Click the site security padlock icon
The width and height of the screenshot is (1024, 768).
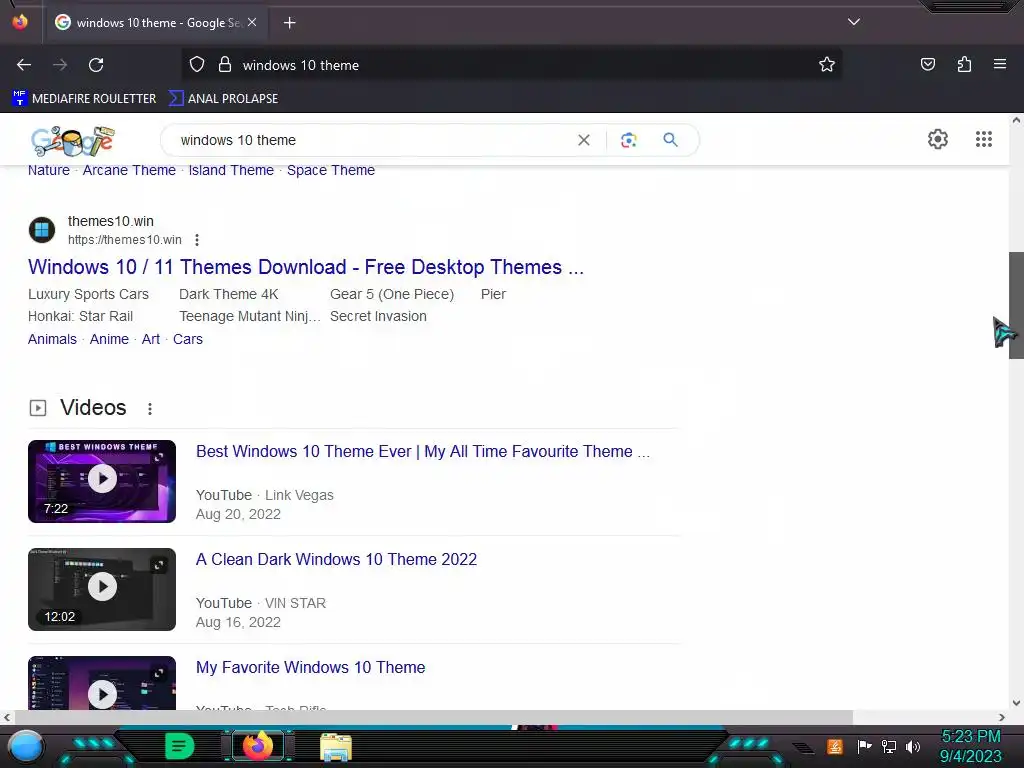225,65
